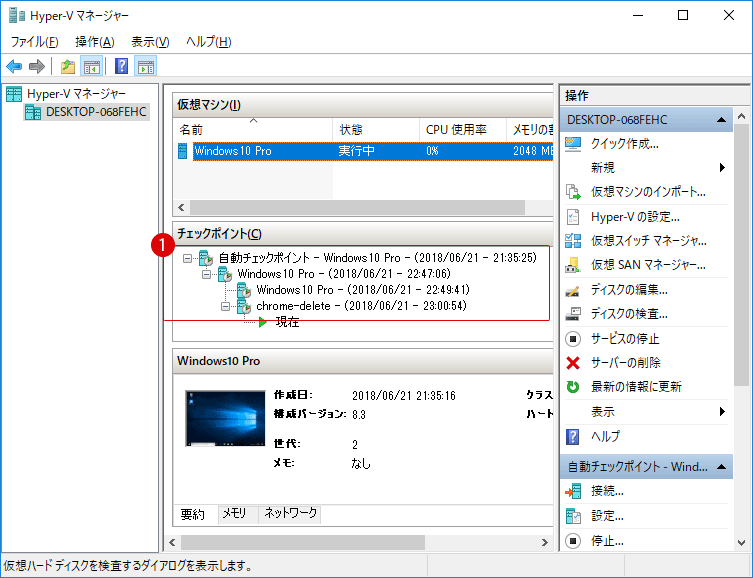Image resolution: width=753 pixels, height=578 pixels.
Task: Click 実行中 state cell of Windows10 Pro
Action: 356,151
